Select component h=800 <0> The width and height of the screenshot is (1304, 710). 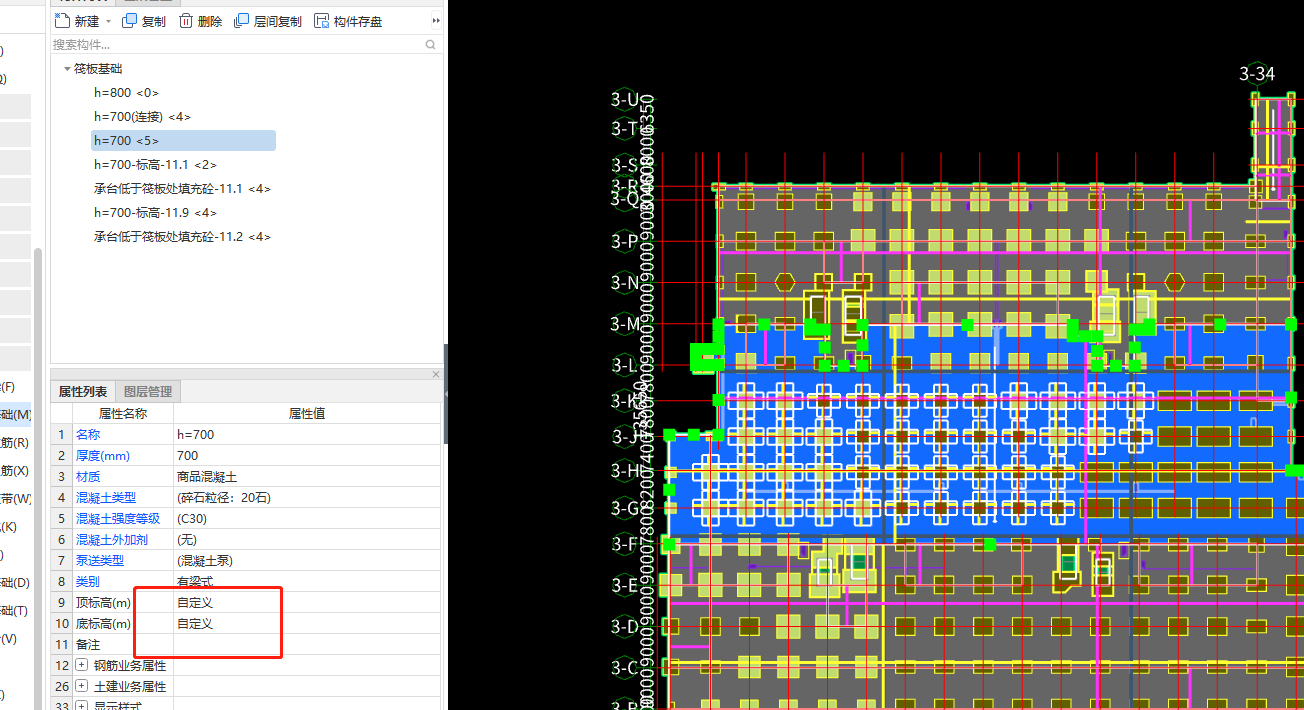tap(126, 93)
